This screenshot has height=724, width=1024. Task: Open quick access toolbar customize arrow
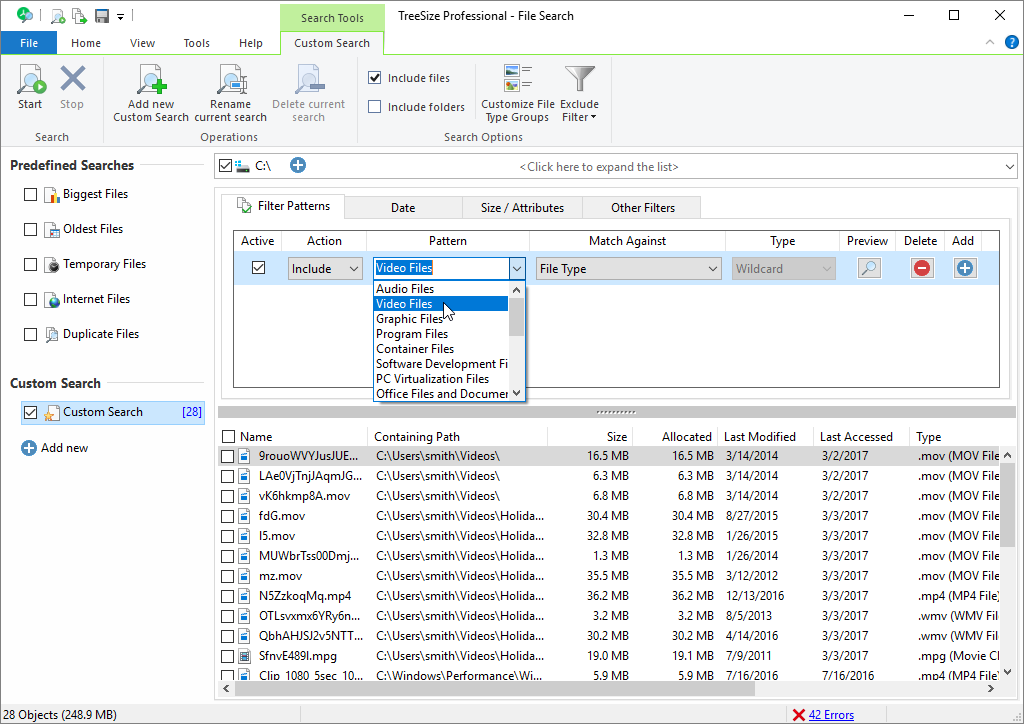coord(120,17)
